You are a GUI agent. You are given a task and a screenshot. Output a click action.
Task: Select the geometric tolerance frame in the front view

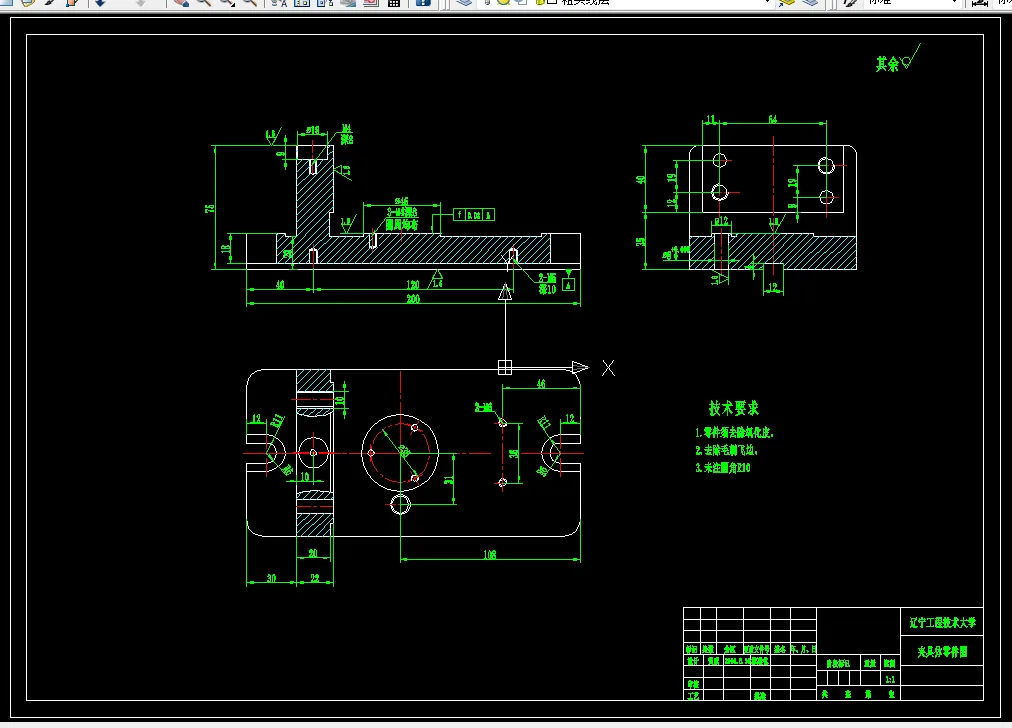(474, 215)
